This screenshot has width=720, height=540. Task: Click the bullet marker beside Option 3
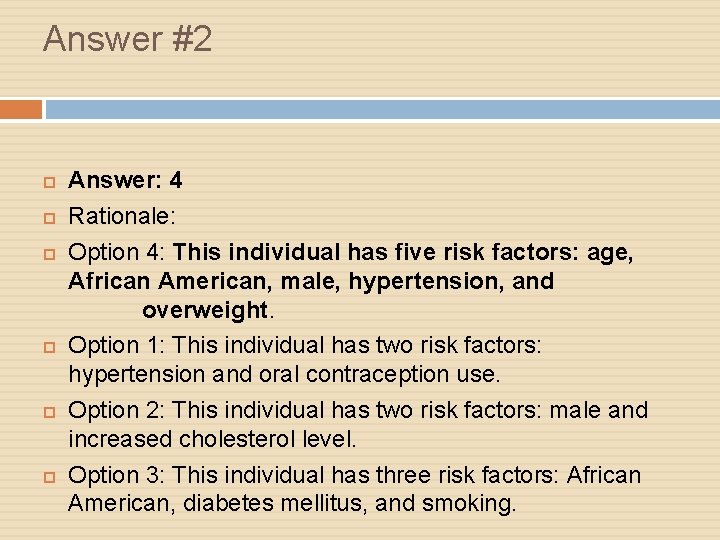[x=50, y=478]
